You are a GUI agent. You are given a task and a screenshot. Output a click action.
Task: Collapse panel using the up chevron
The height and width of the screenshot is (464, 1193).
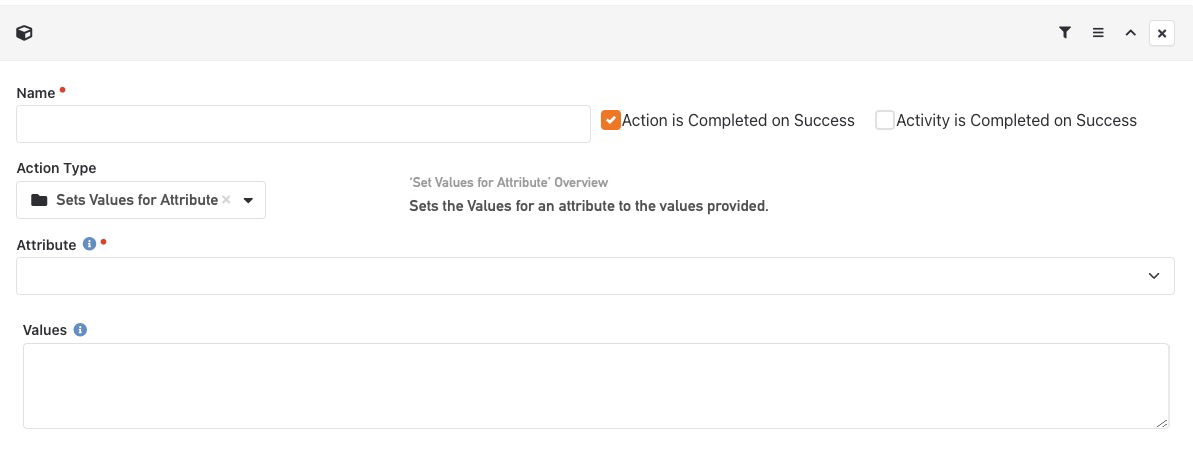[x=1131, y=33]
